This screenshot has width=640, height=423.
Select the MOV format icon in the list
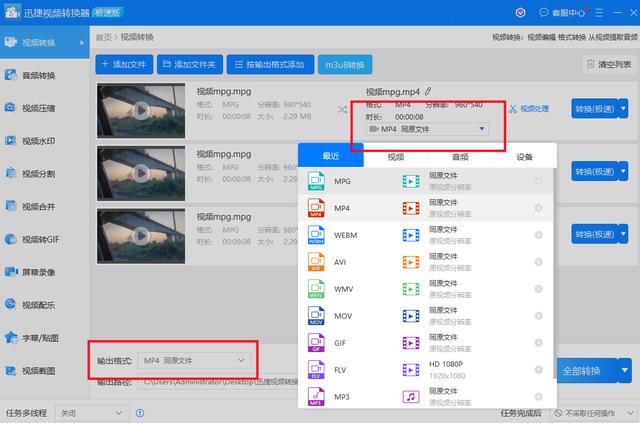pos(316,316)
